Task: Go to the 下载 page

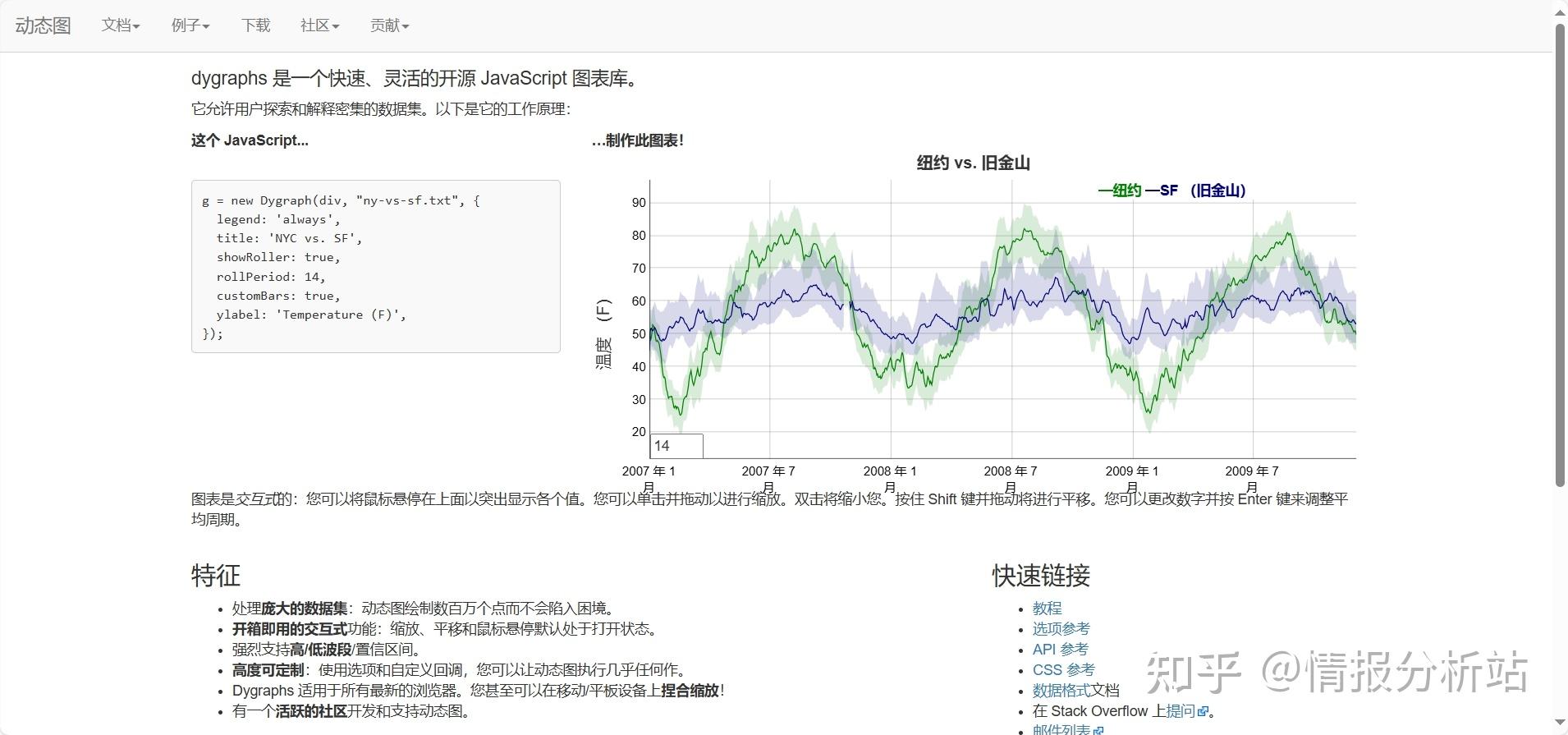Action: point(255,25)
